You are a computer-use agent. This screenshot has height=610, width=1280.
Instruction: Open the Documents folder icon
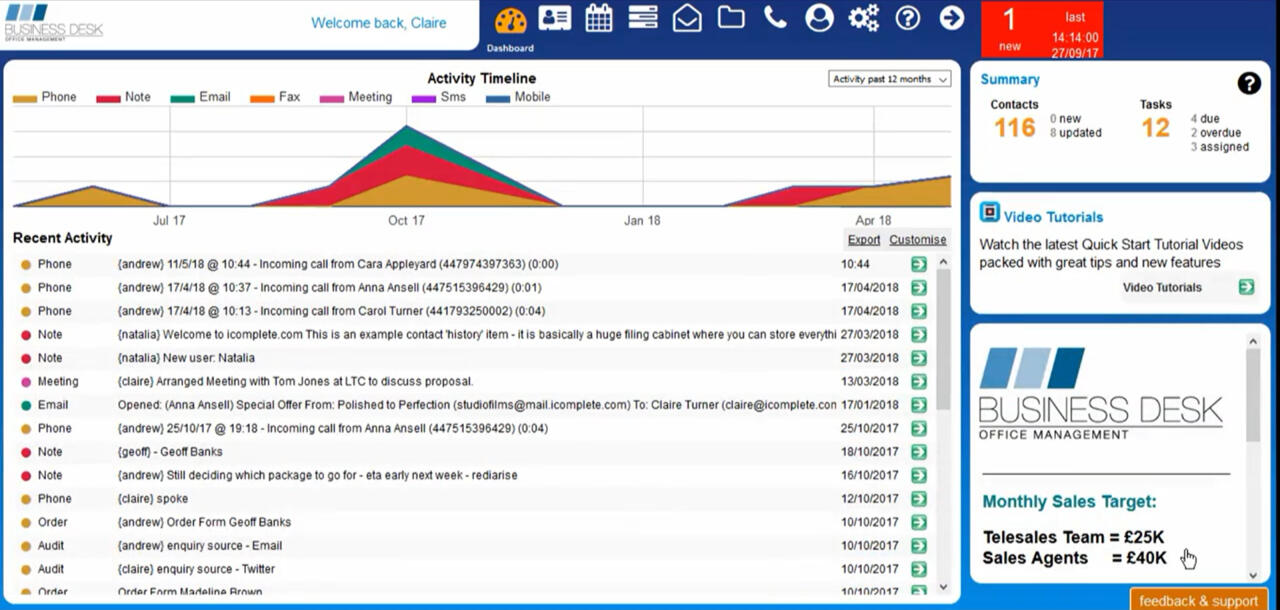(x=730, y=17)
